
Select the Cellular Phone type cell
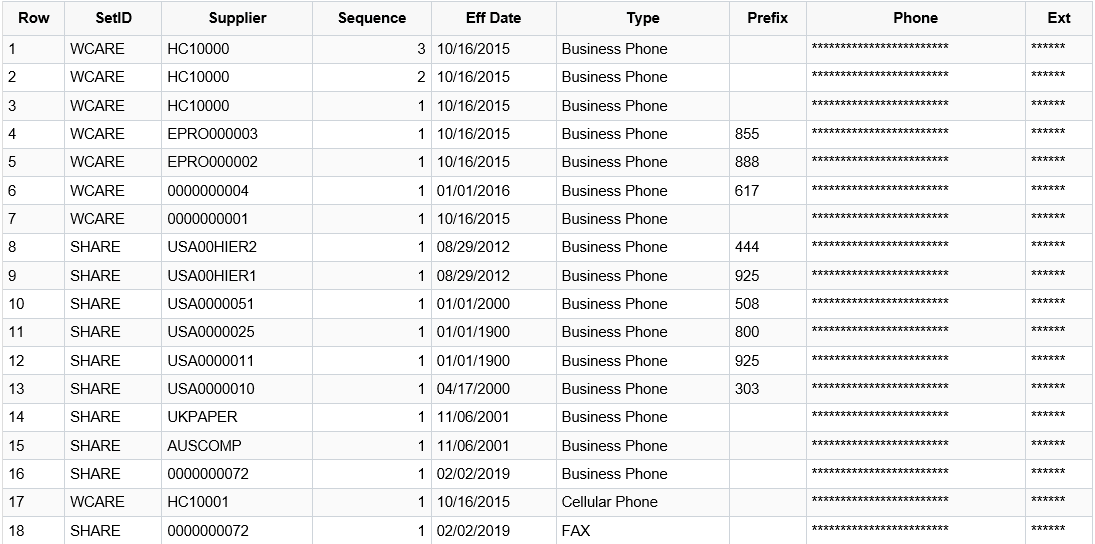642,502
